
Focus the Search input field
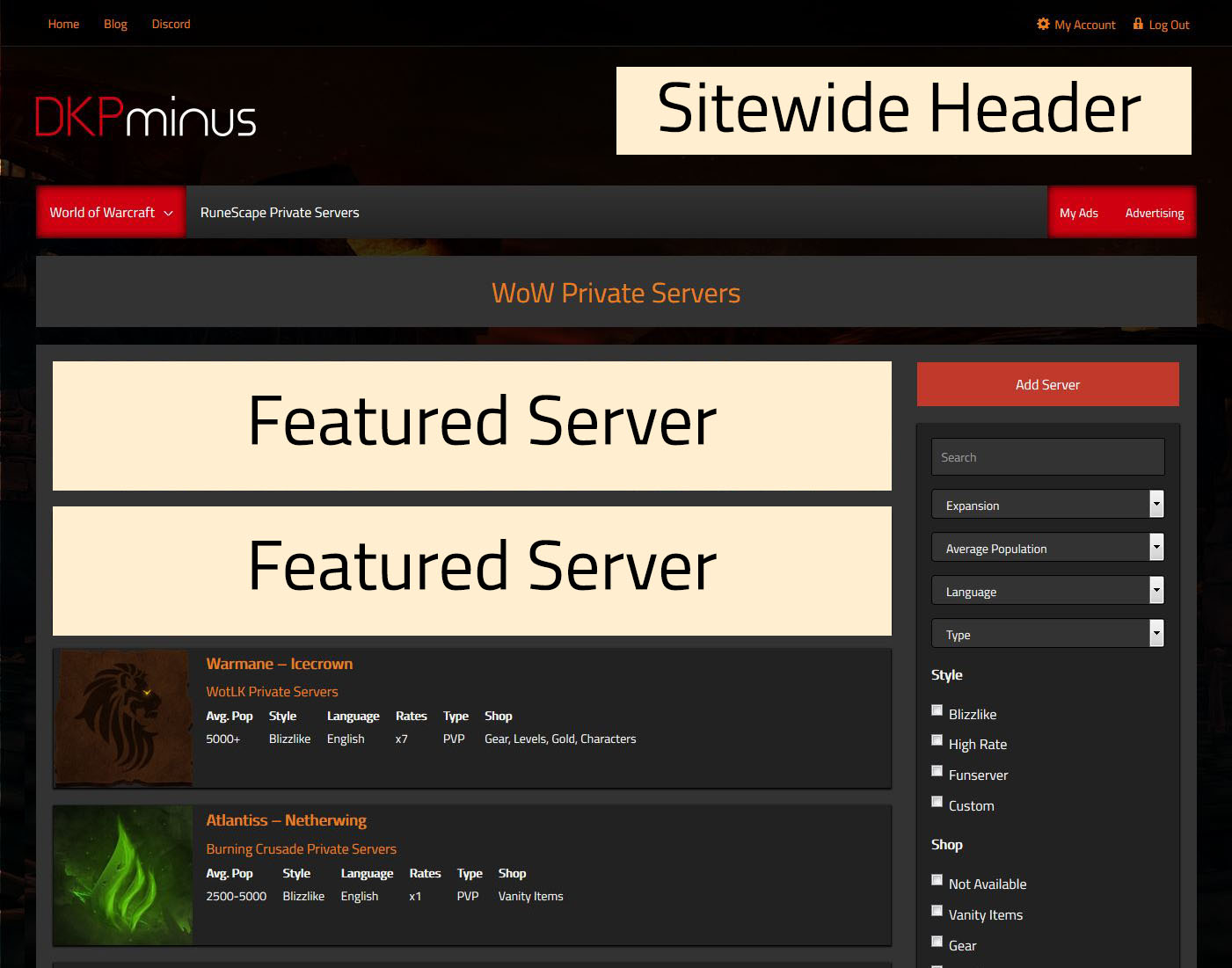[x=1047, y=457]
